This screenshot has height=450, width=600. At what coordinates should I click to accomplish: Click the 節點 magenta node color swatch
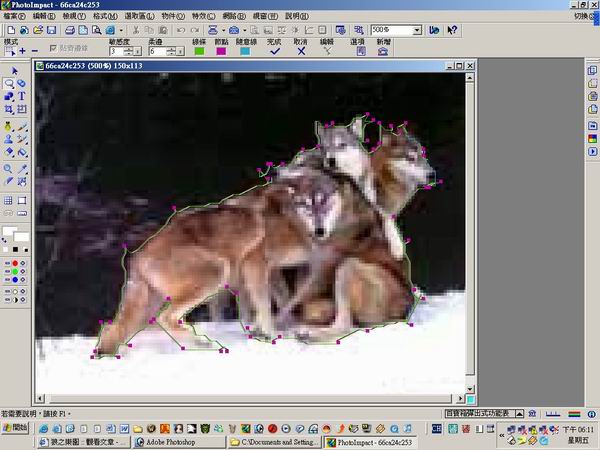[x=221, y=51]
